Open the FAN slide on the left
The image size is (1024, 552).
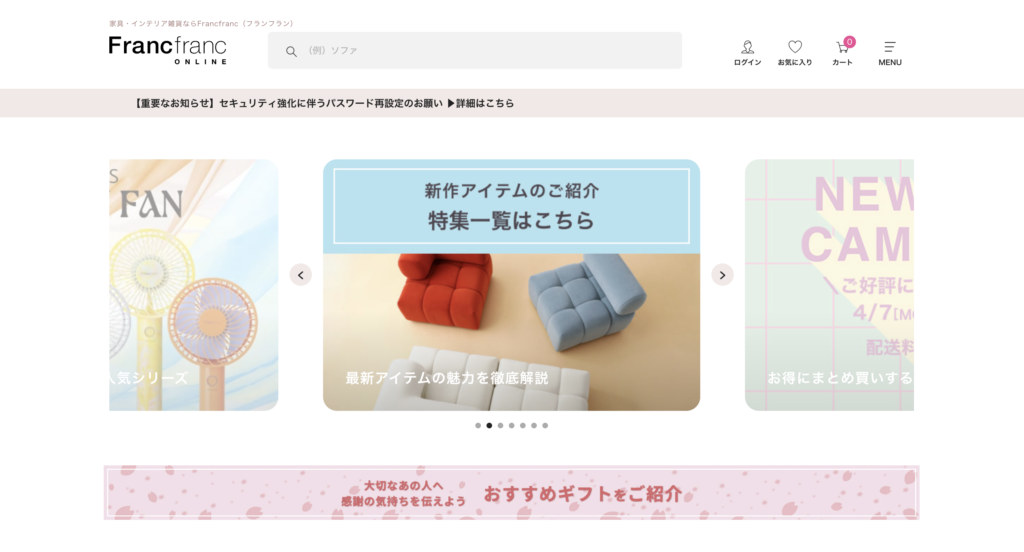[193, 285]
